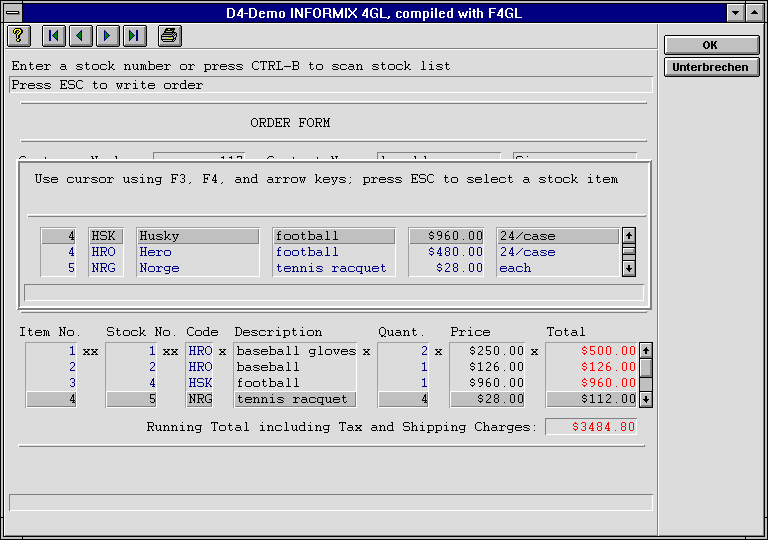The height and width of the screenshot is (540, 768).
Task: Go to previous record toolbar arrow
Action: tap(81, 36)
